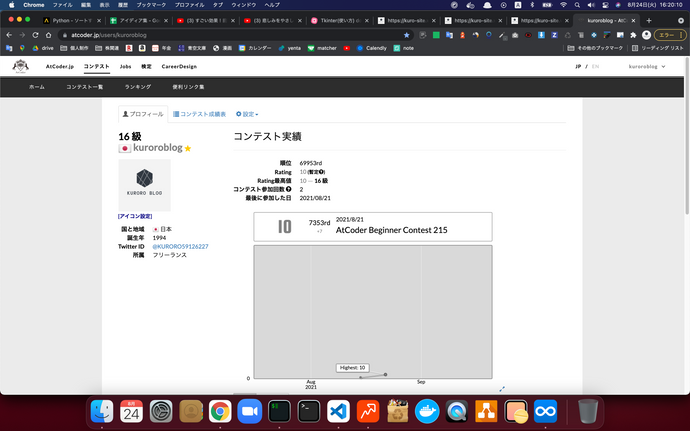Bookmark this page with the star icon

[x=407, y=35]
